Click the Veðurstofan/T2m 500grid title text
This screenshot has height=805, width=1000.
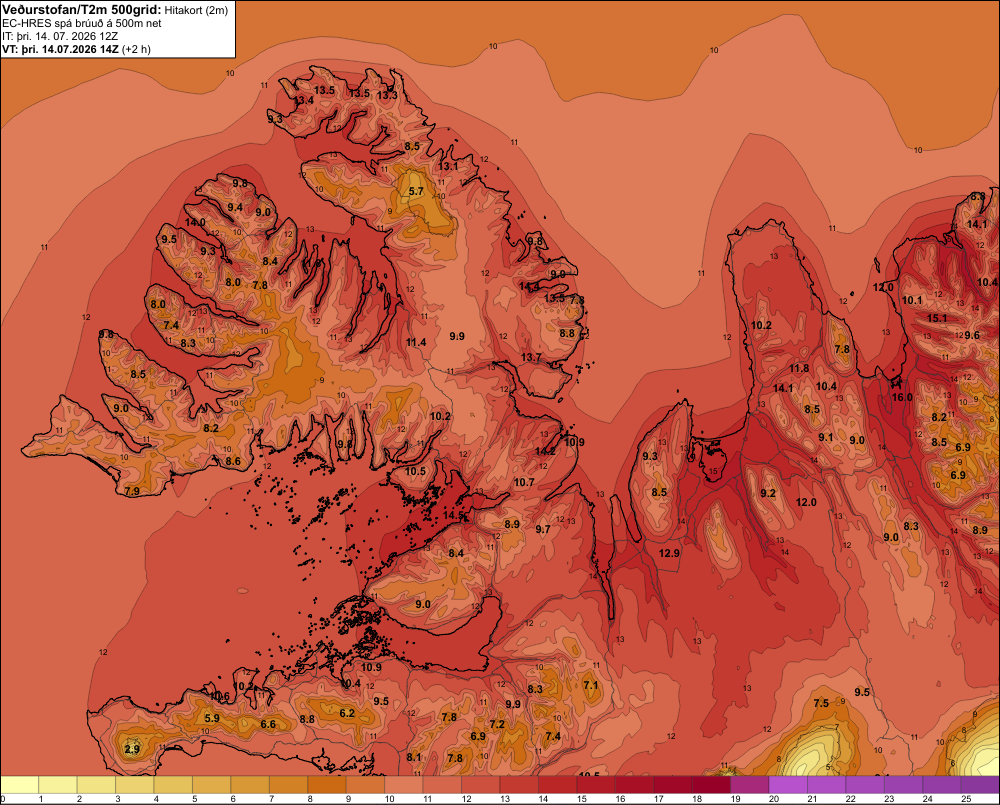[x=82, y=10]
